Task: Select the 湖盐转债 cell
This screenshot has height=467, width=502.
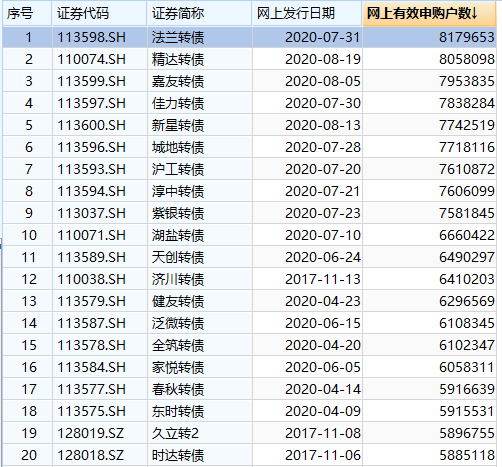Action: coord(200,235)
